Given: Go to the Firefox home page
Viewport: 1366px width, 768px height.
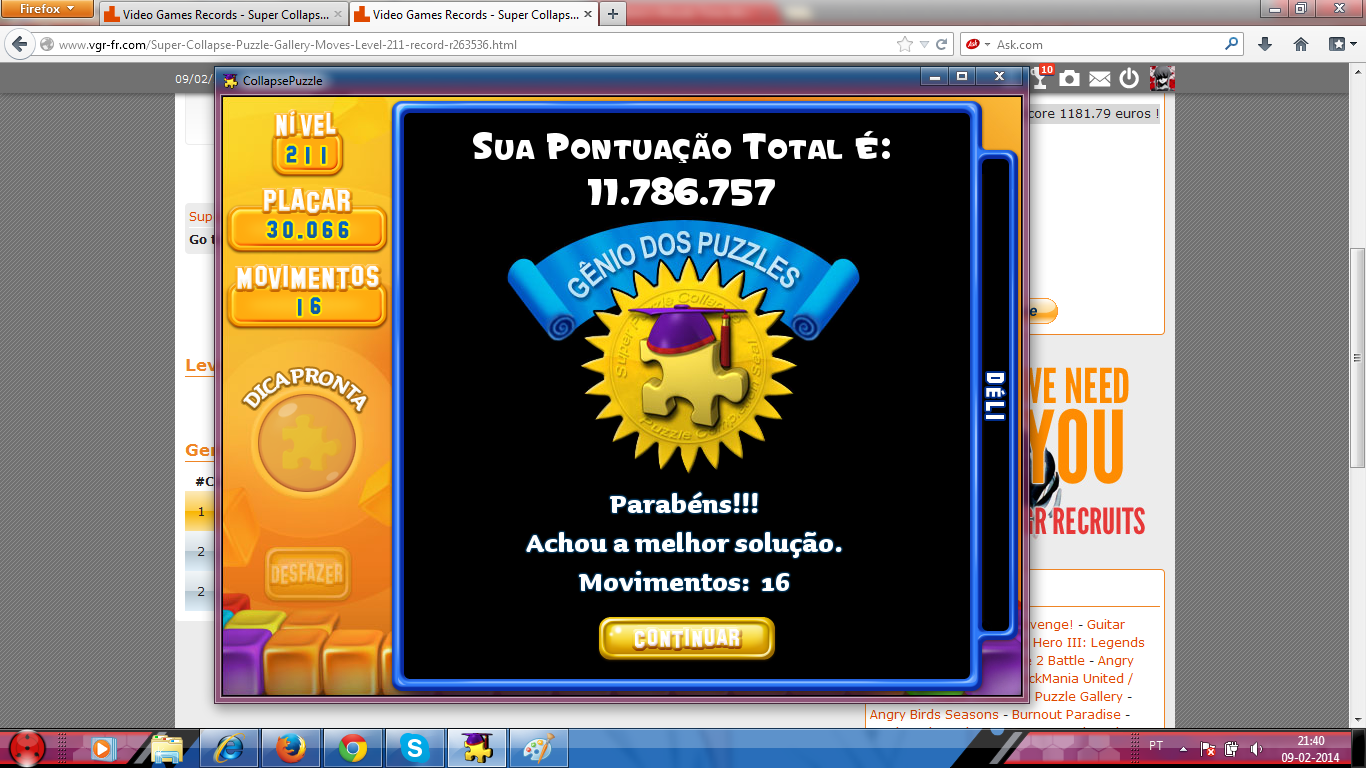Looking at the screenshot, I should tap(1301, 45).
